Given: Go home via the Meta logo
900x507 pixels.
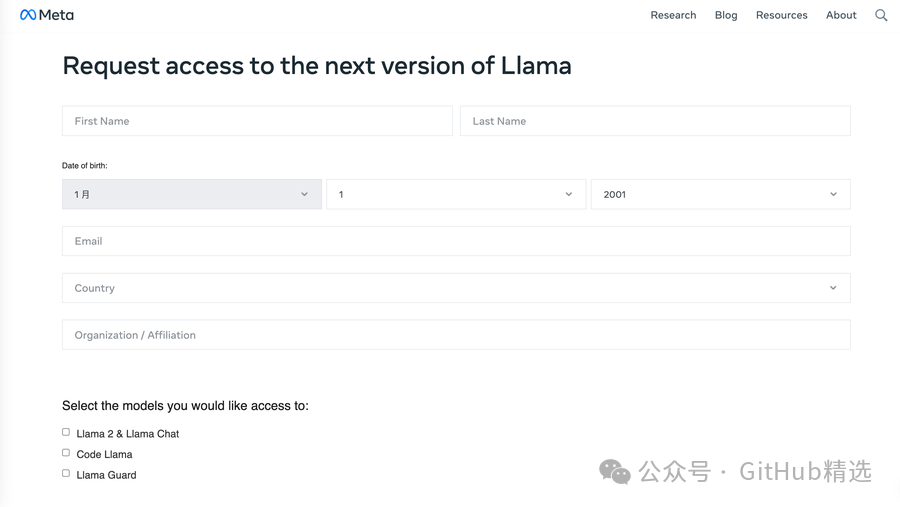Looking at the screenshot, I should pos(46,15).
